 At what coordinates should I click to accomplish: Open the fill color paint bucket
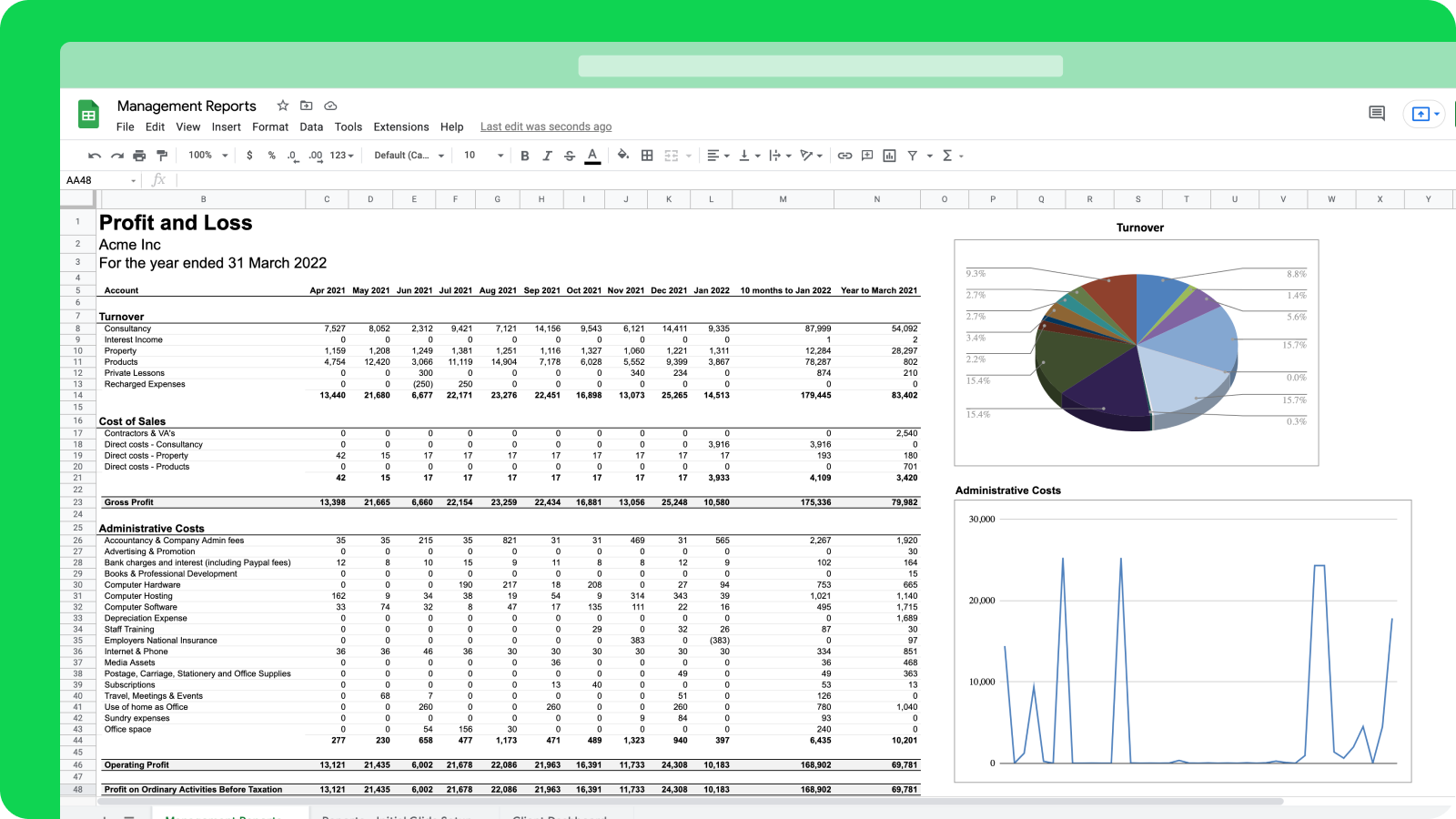[x=622, y=156]
